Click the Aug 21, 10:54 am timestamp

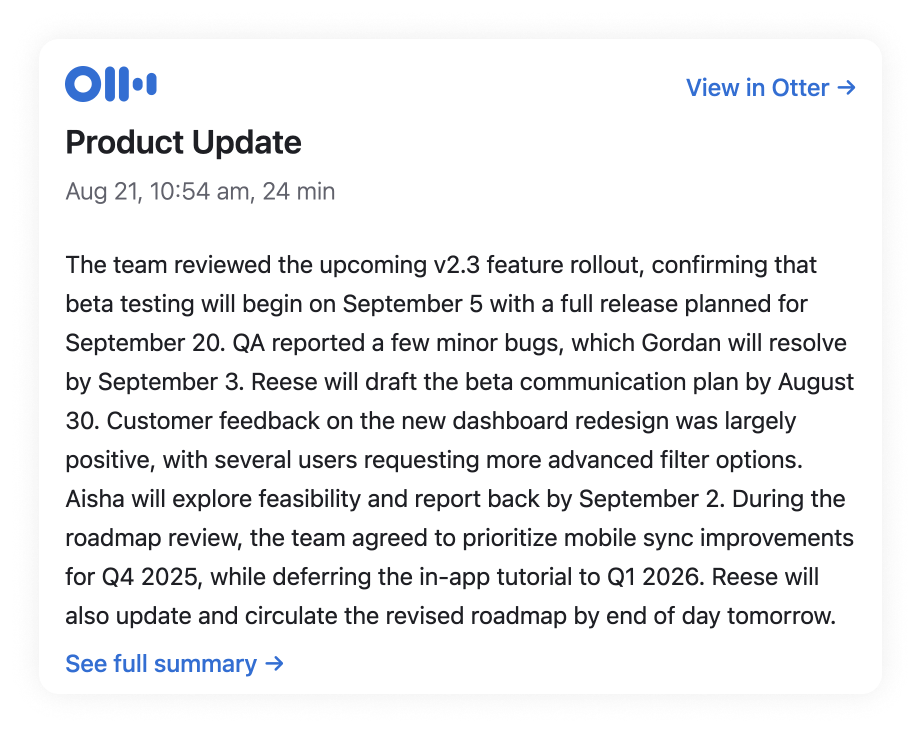pyautogui.click(x=156, y=191)
